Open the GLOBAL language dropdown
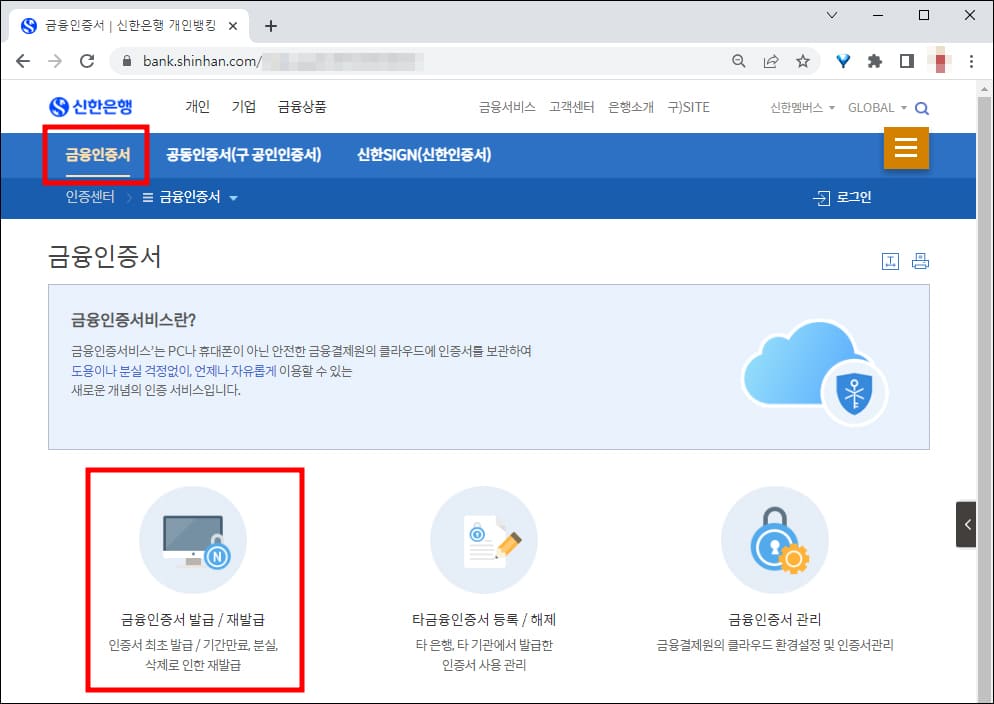994x704 pixels. click(872, 107)
